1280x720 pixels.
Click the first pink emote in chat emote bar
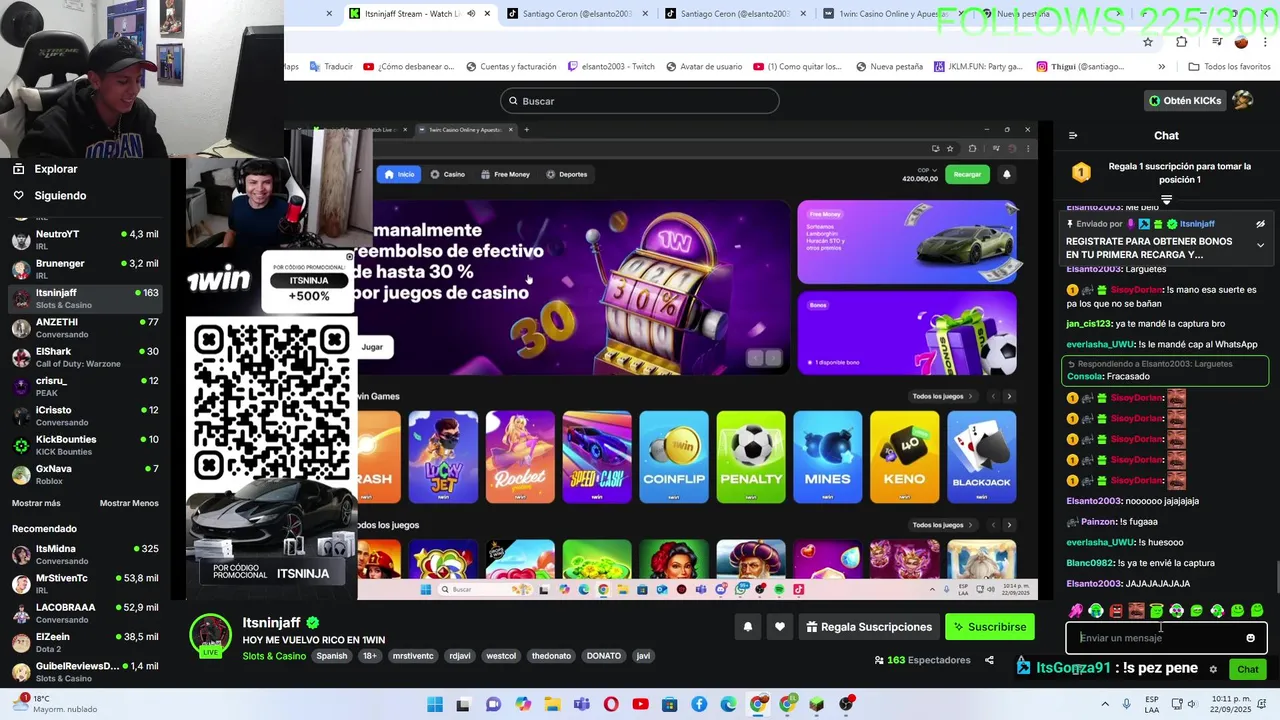[1076, 610]
